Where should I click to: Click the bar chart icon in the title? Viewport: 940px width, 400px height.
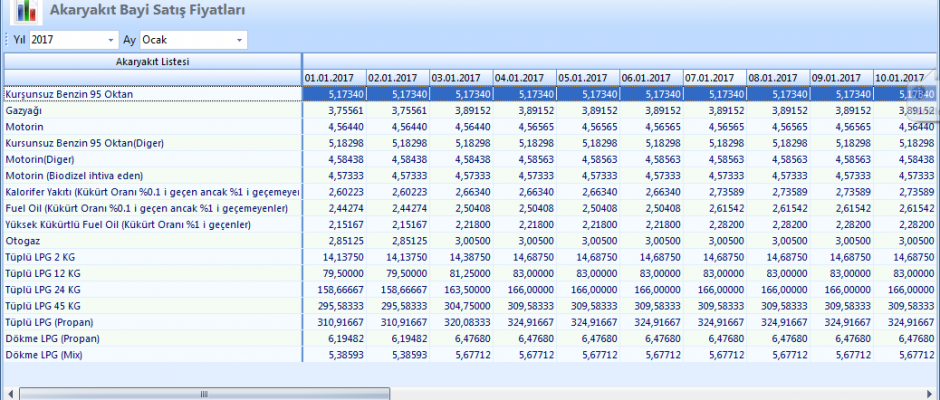coord(22,12)
